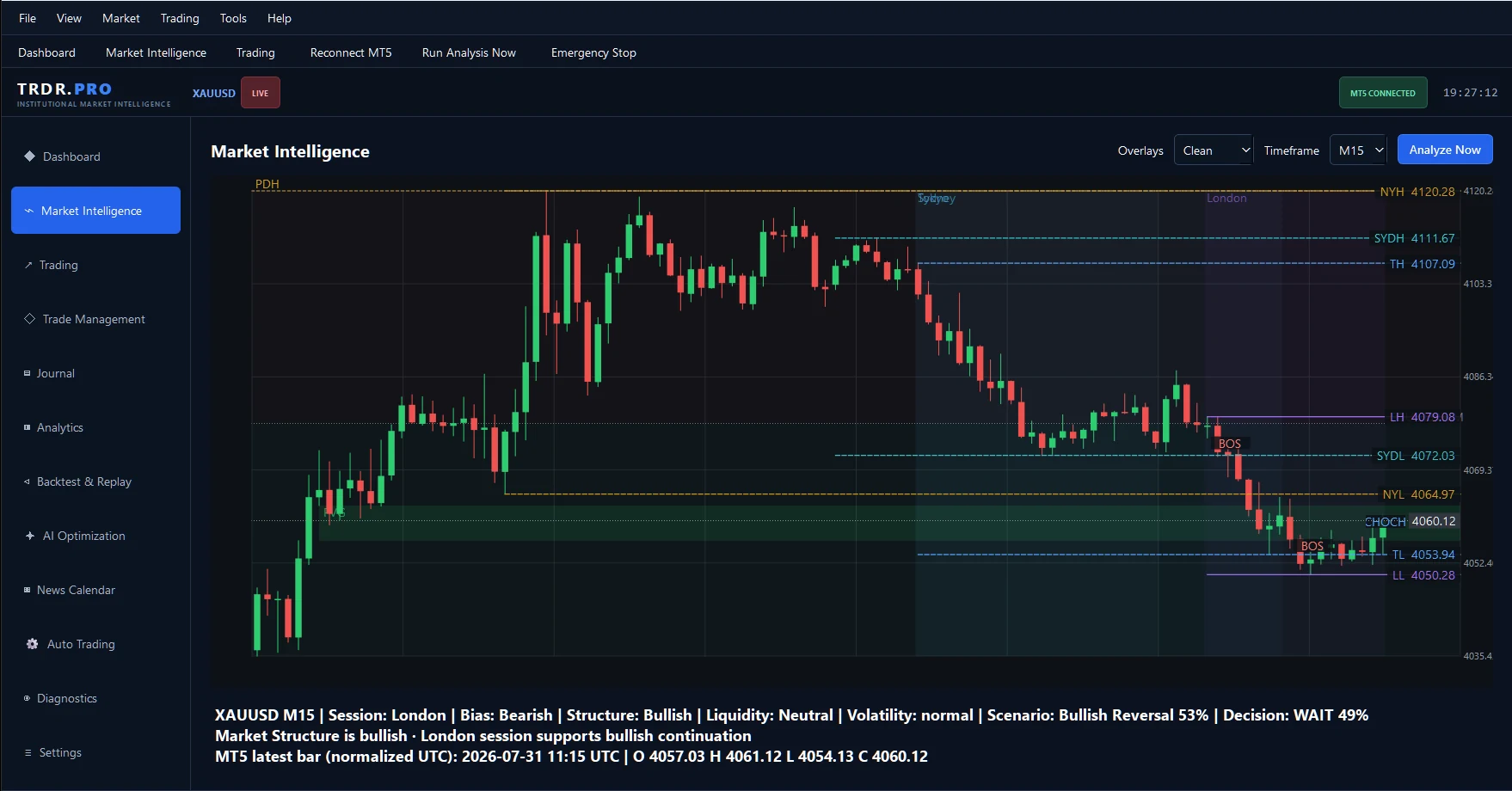
Task: Open the Tools menu
Action: tap(233, 18)
